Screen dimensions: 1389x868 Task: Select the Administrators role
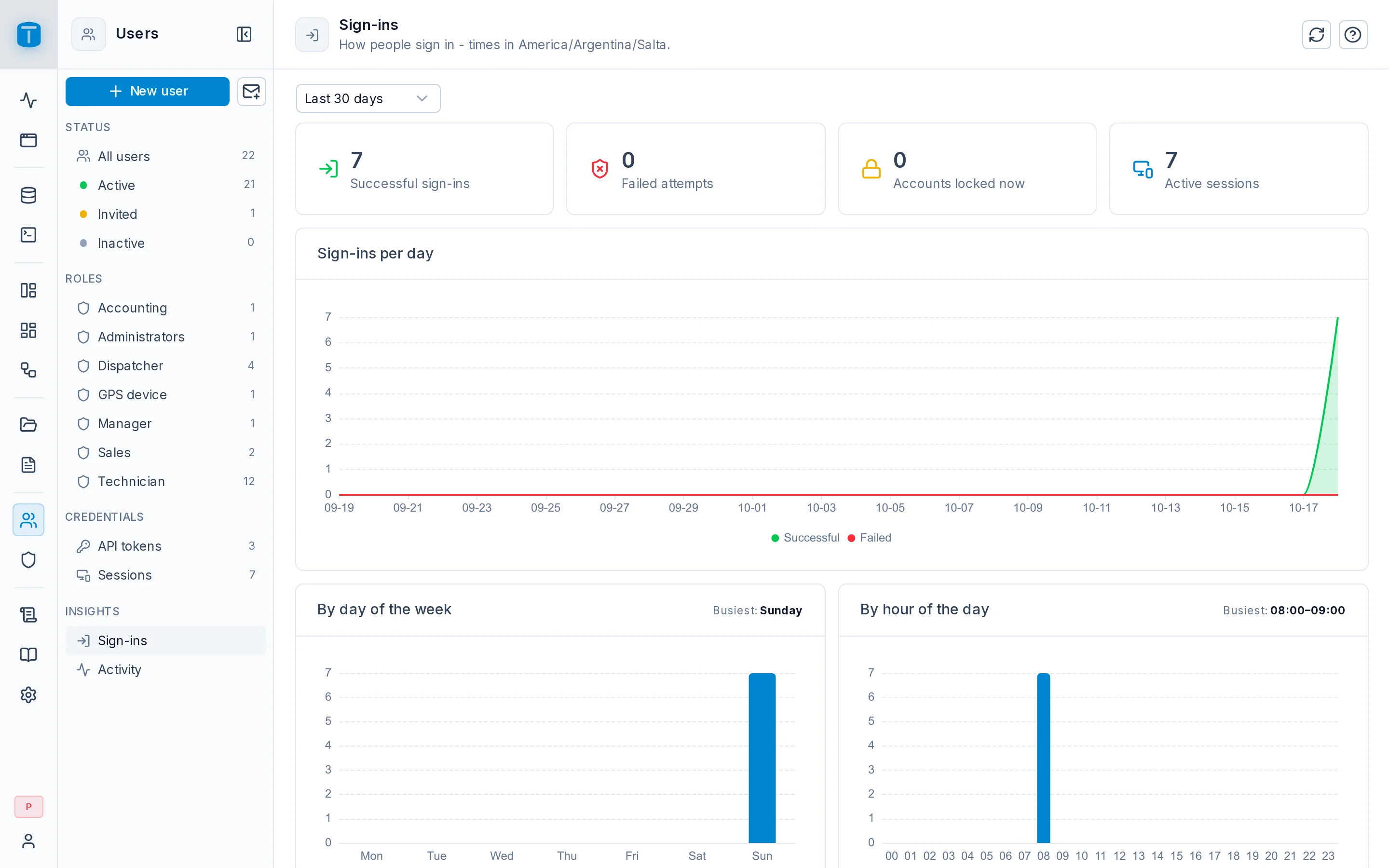pos(165,337)
